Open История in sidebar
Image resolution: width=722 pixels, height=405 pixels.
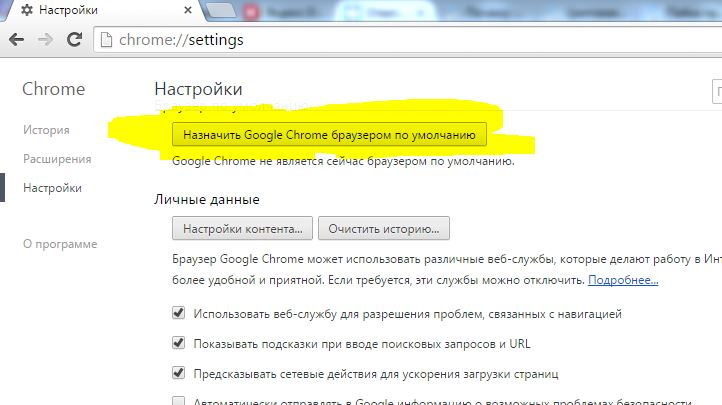click(x=46, y=130)
